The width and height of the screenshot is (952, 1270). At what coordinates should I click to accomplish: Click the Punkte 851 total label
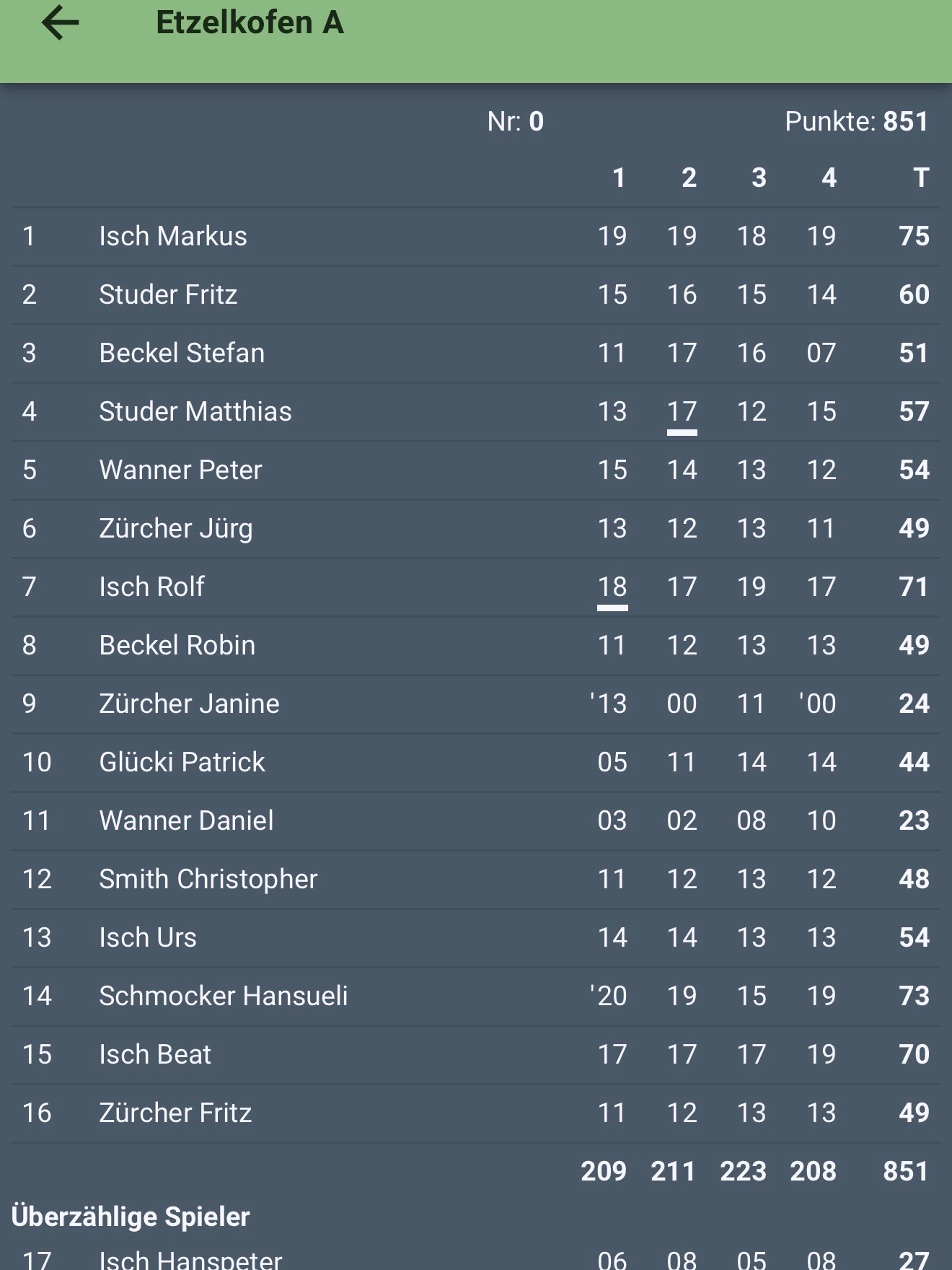tap(856, 121)
